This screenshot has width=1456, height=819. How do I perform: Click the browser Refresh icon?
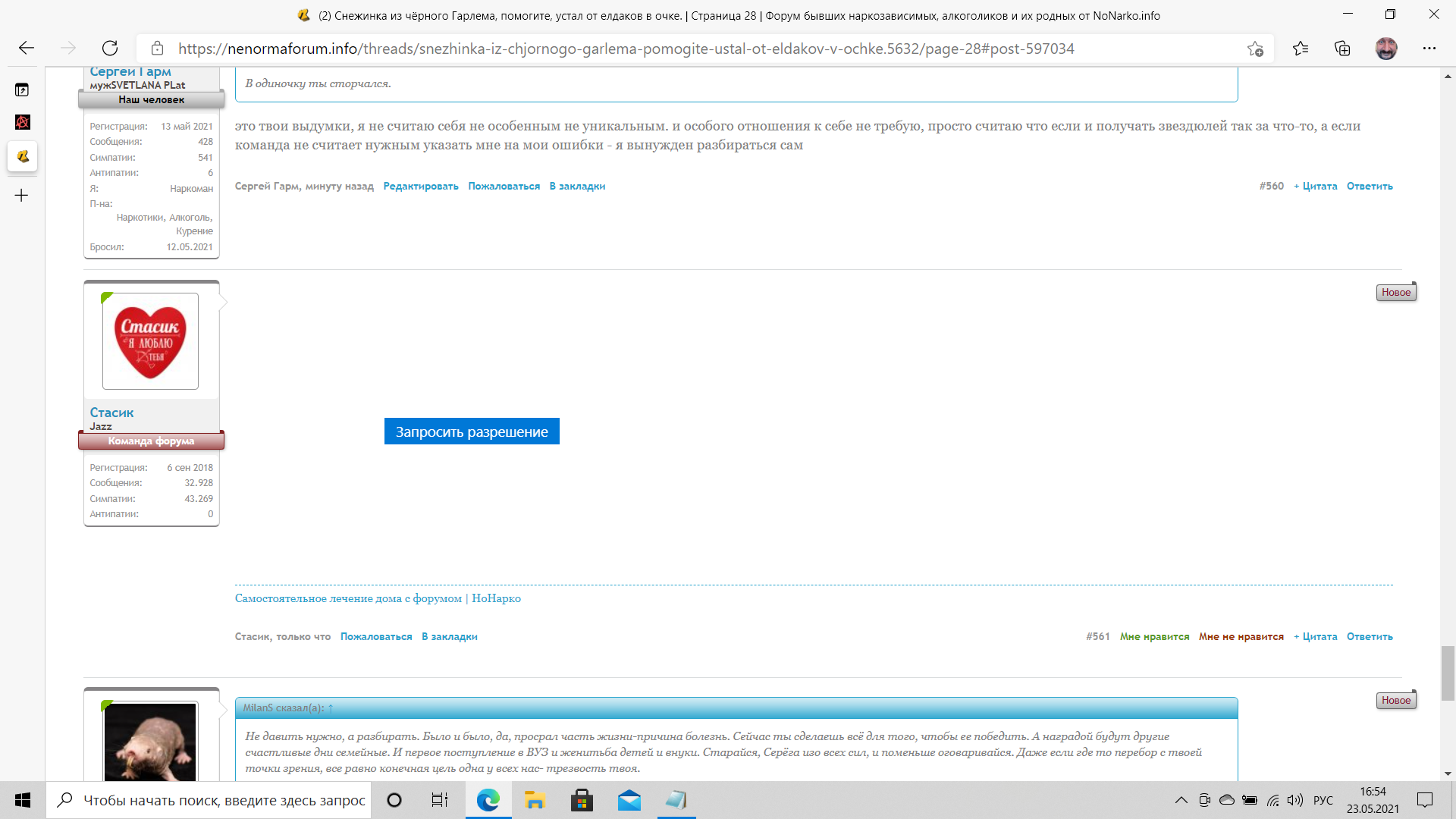[110, 49]
